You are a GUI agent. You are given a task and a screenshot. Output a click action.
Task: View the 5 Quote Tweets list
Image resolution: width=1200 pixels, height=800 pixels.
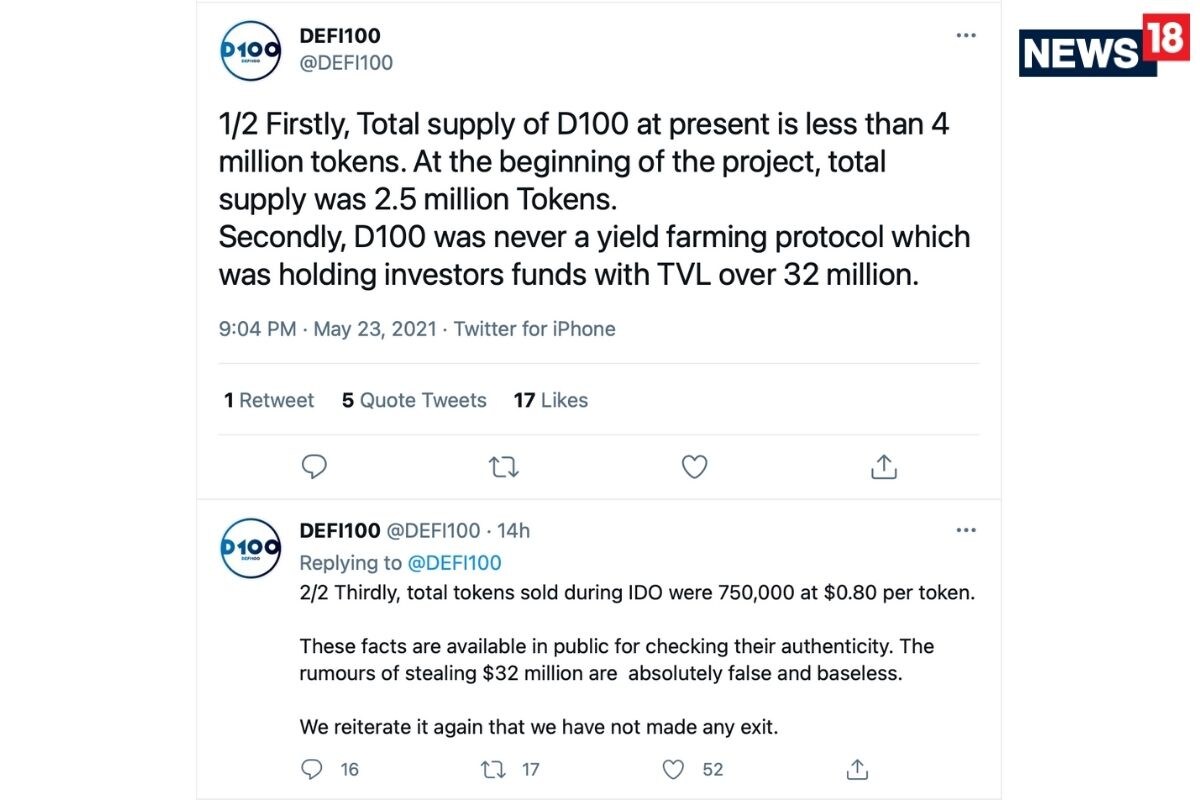coord(414,400)
